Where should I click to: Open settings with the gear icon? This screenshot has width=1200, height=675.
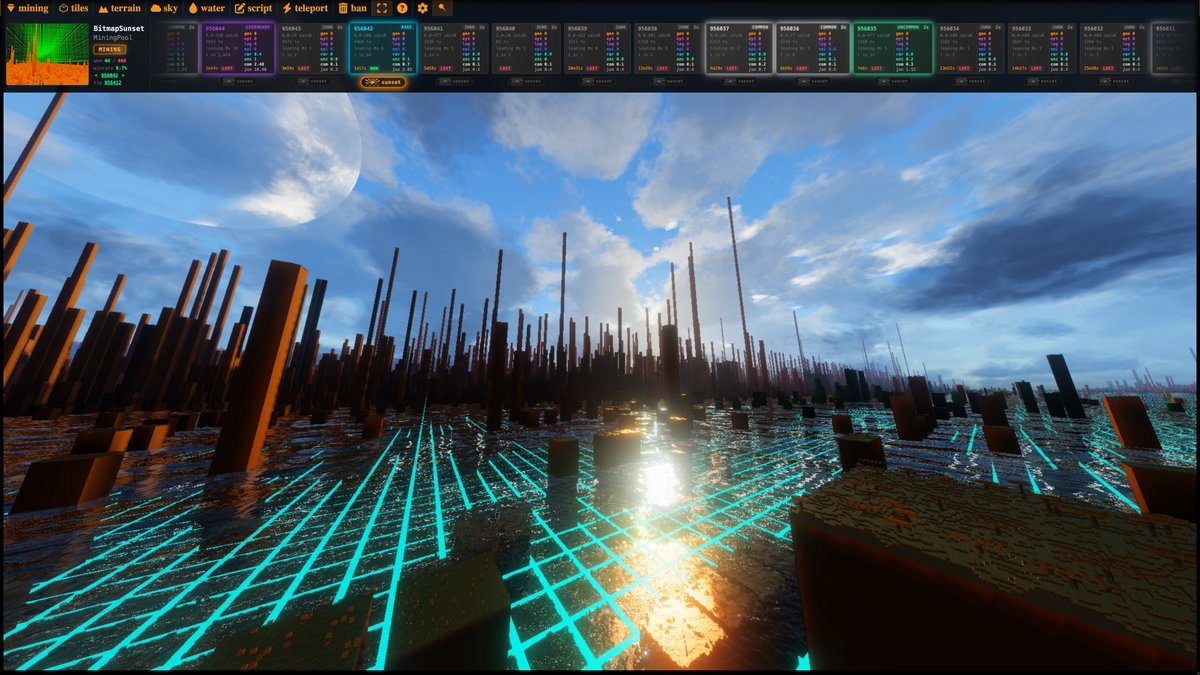coord(422,8)
